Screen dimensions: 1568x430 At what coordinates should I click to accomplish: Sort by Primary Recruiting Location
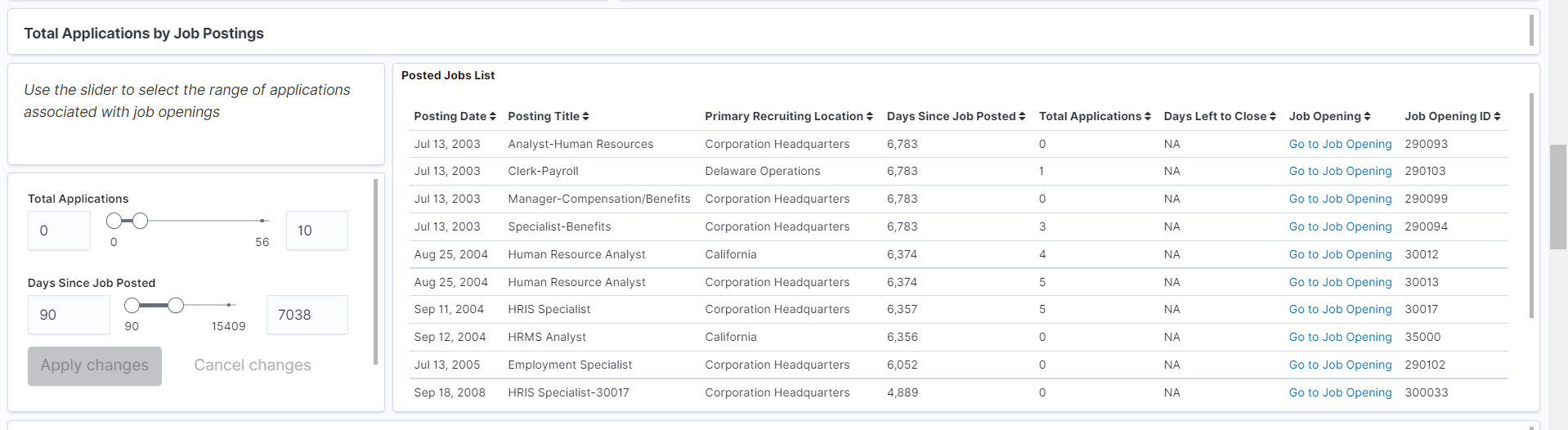pyautogui.click(x=869, y=117)
